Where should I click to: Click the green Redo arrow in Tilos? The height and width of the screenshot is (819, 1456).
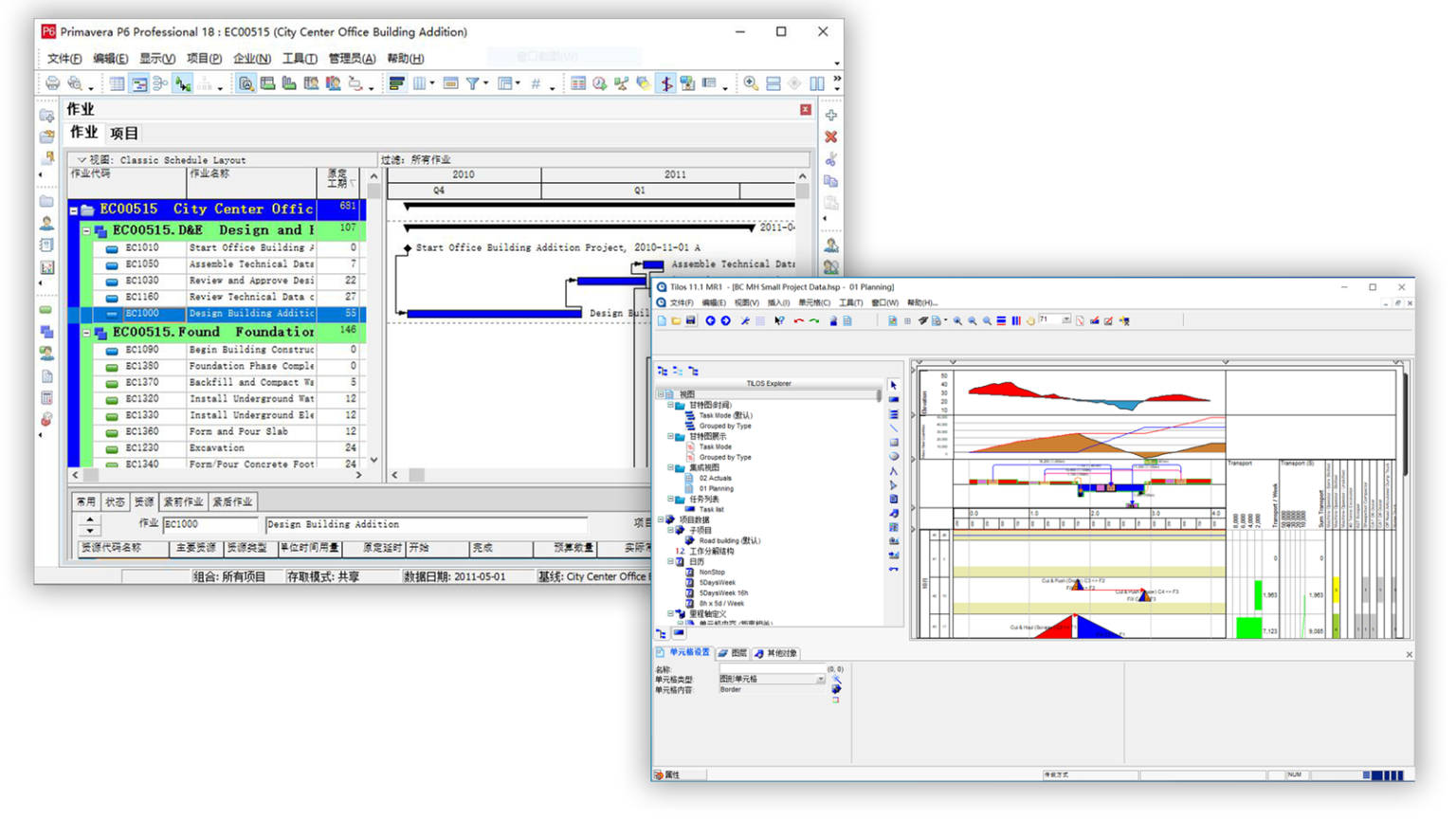pos(814,321)
